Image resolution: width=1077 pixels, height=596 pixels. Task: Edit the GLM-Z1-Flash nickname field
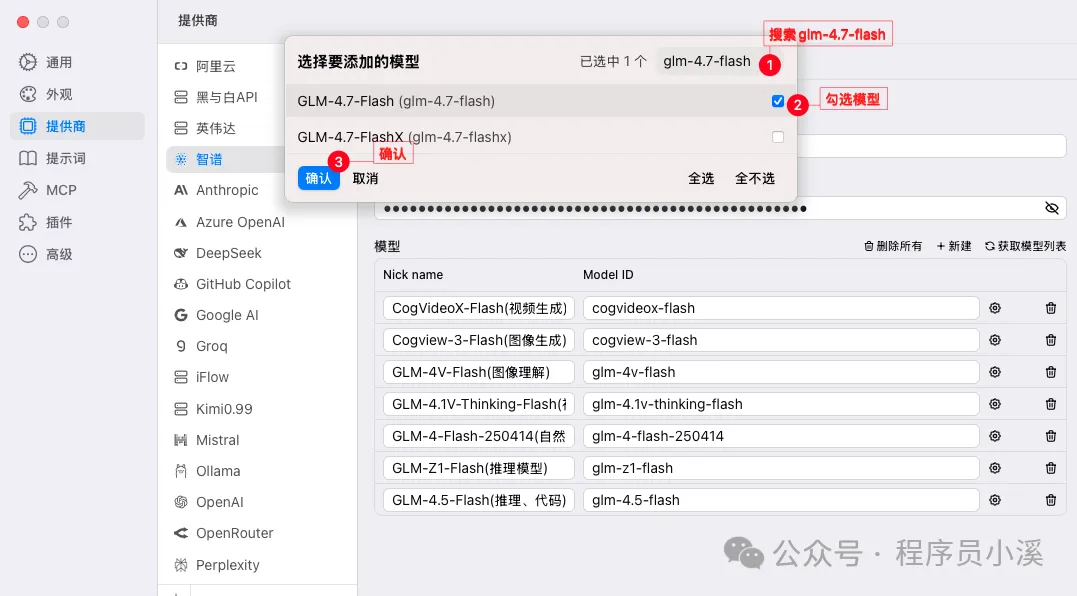tap(479, 468)
